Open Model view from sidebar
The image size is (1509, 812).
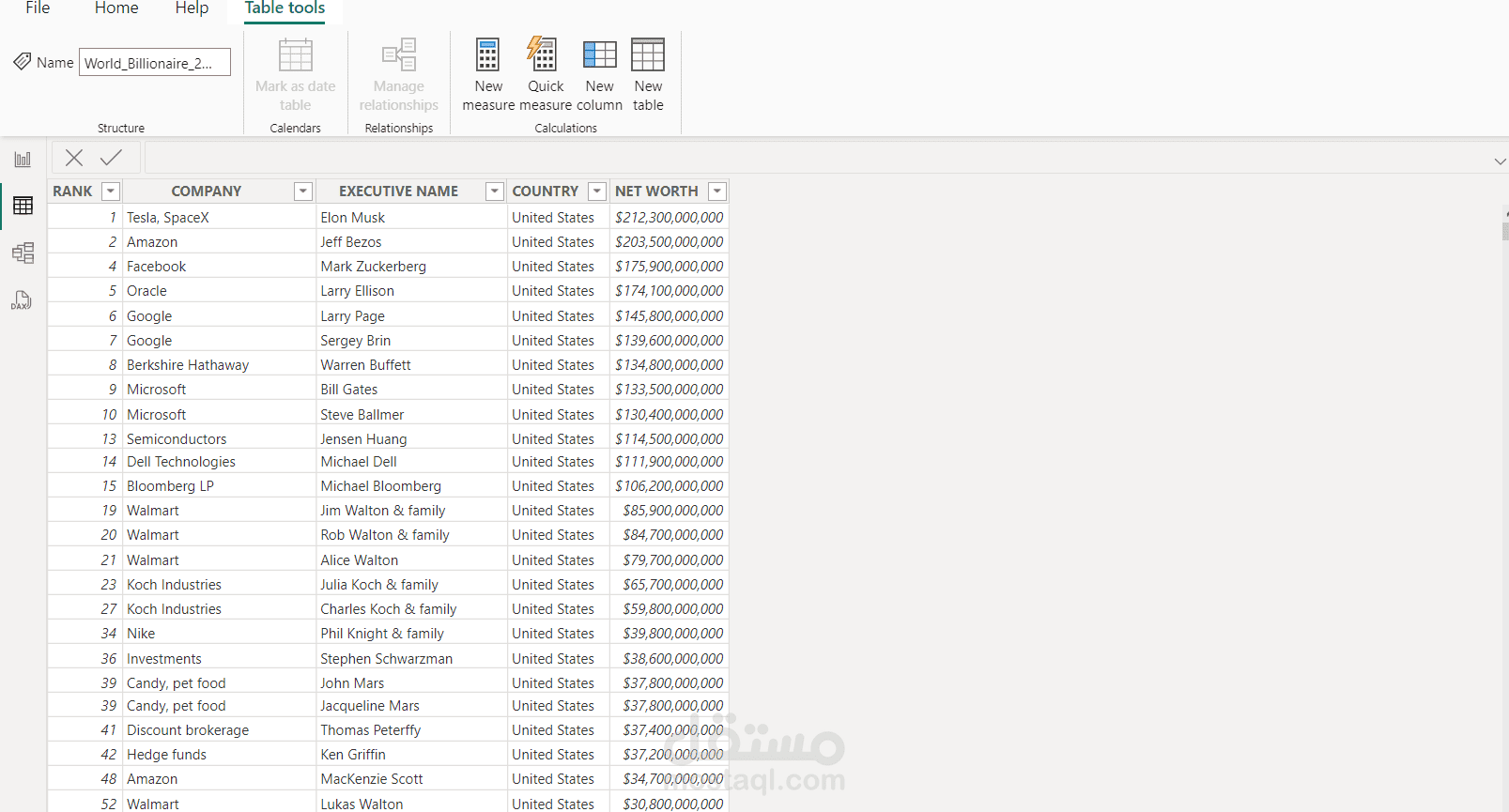[x=23, y=253]
